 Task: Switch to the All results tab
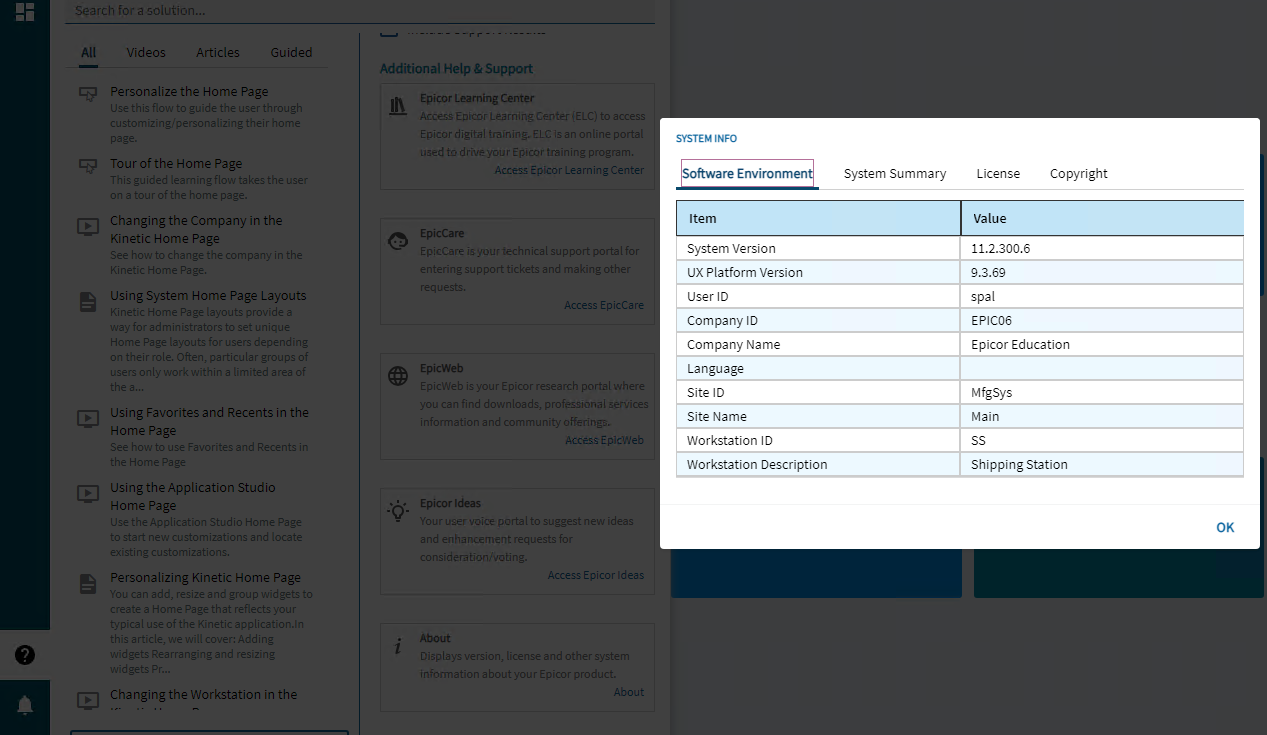(x=89, y=52)
